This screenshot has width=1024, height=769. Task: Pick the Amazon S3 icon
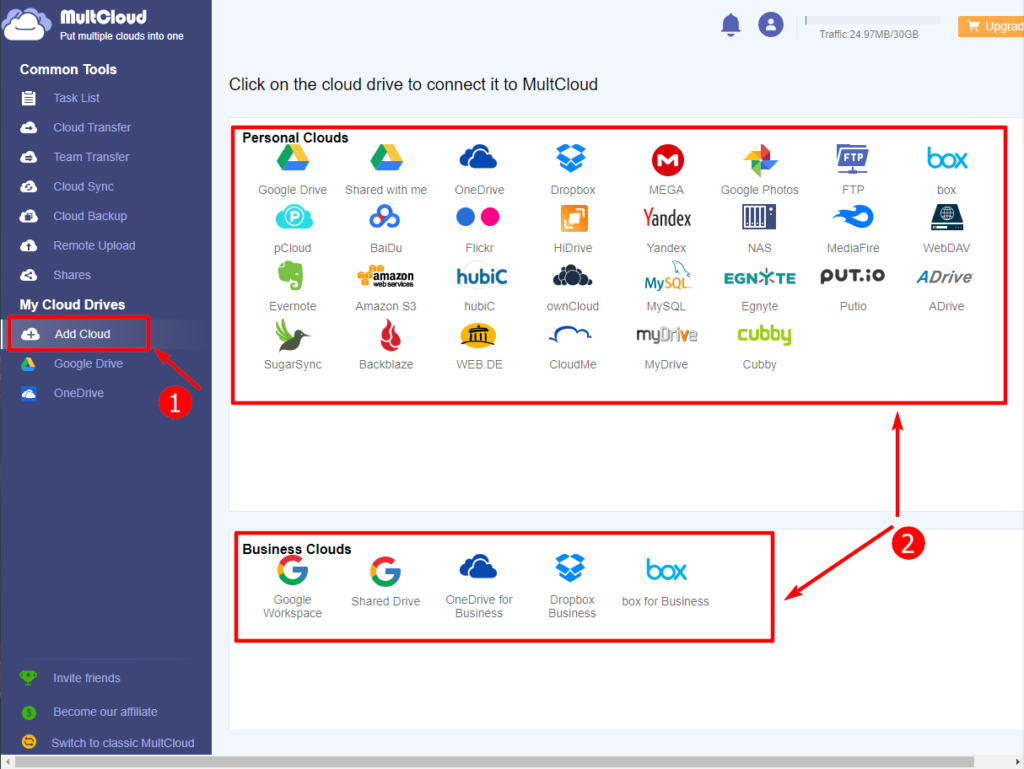pyautogui.click(x=385, y=276)
